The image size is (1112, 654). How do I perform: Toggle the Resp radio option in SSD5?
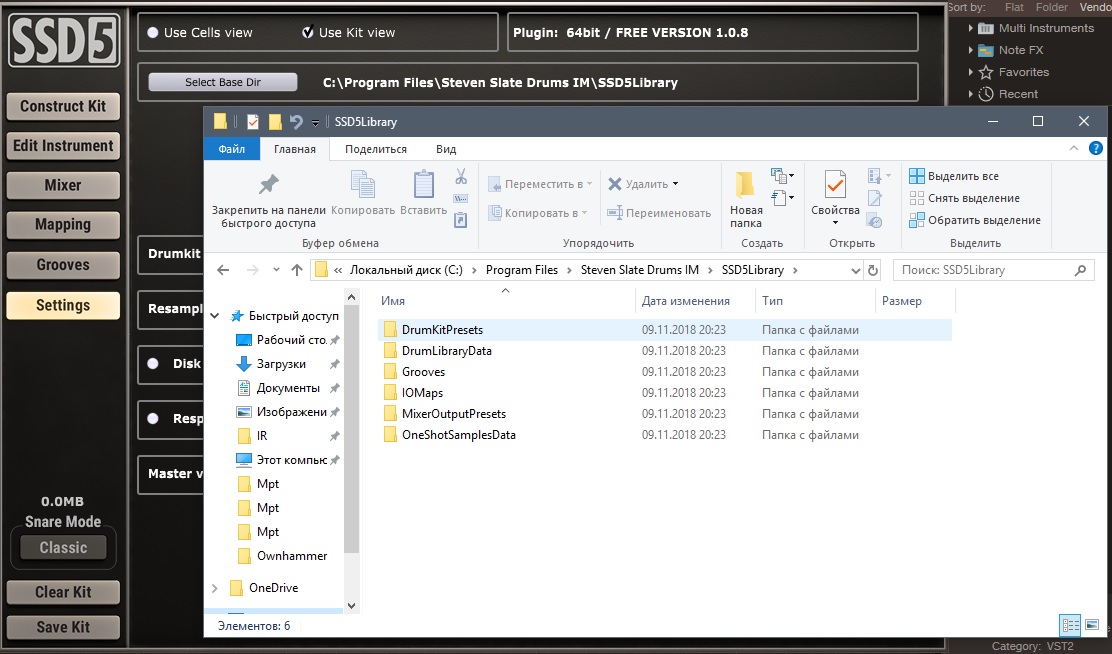(x=152, y=419)
